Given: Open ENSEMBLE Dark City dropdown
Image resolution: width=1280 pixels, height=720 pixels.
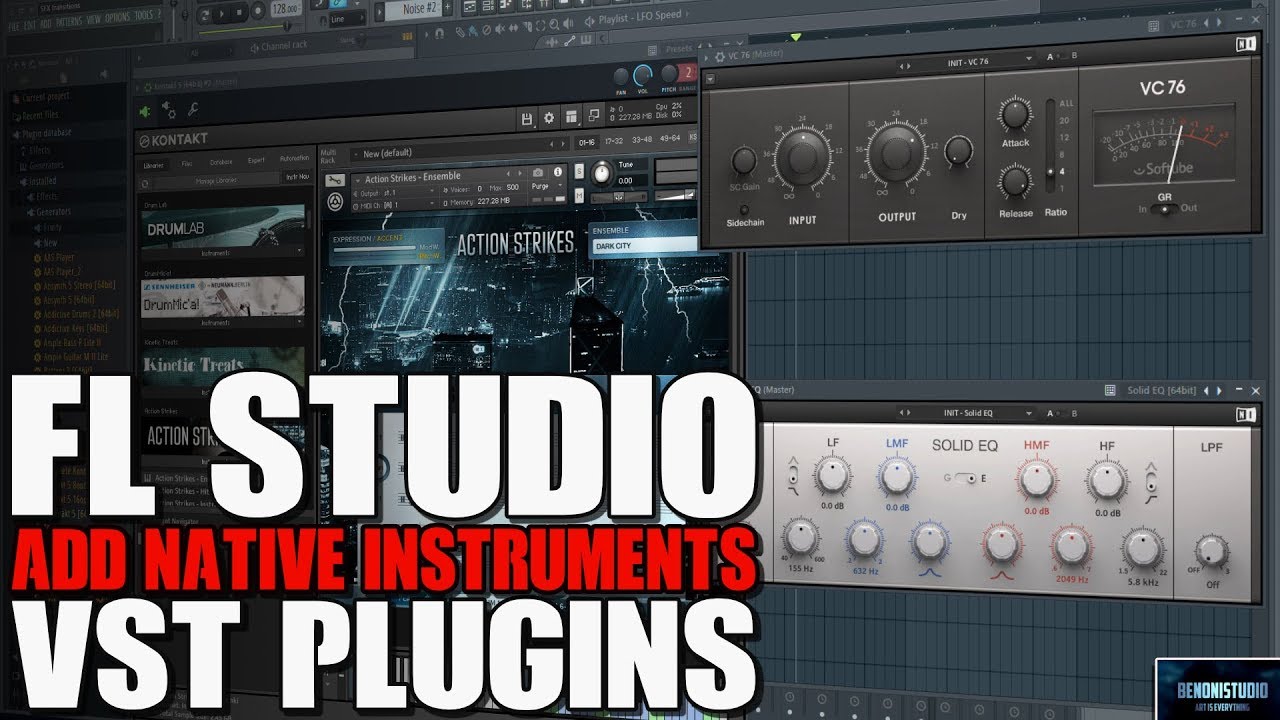Looking at the screenshot, I should point(643,245).
